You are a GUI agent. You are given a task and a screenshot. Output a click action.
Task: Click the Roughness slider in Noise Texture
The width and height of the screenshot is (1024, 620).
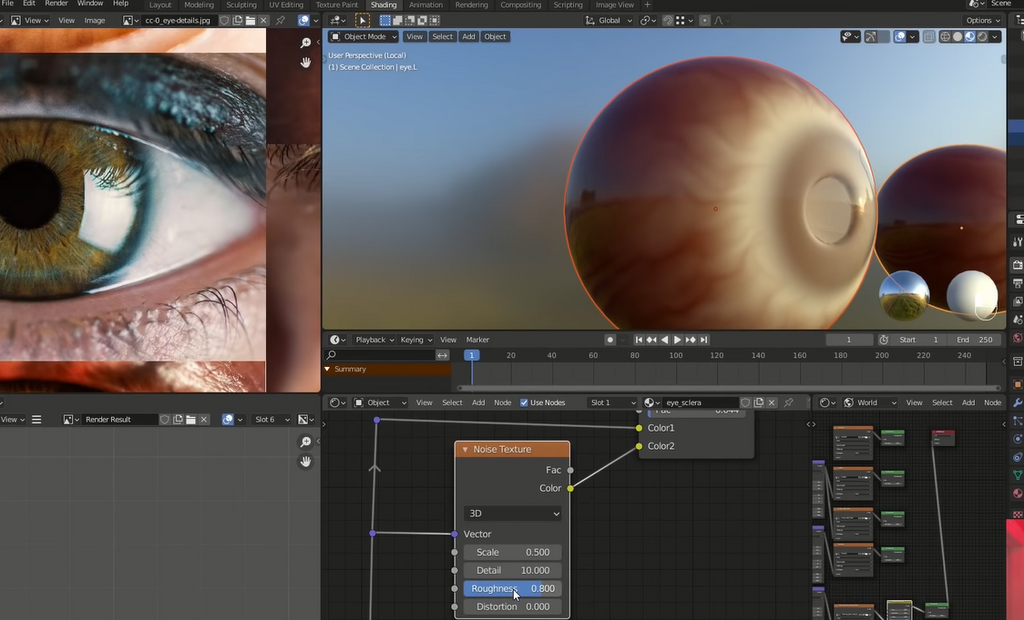click(512, 589)
